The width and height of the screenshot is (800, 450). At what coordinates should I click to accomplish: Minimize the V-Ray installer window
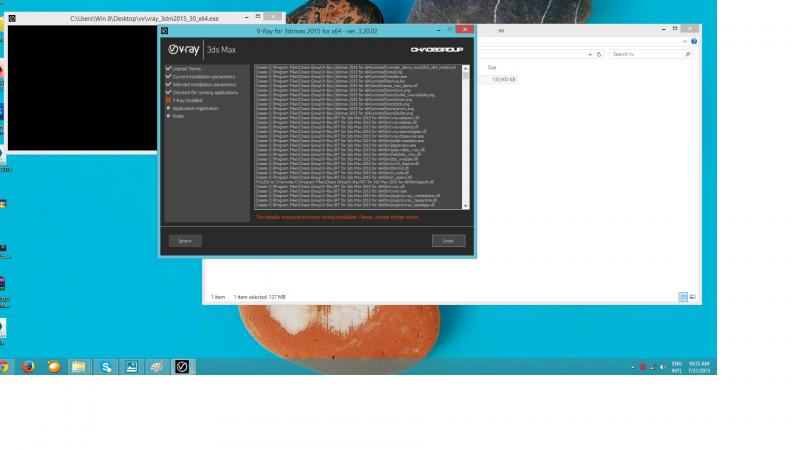(x=438, y=30)
